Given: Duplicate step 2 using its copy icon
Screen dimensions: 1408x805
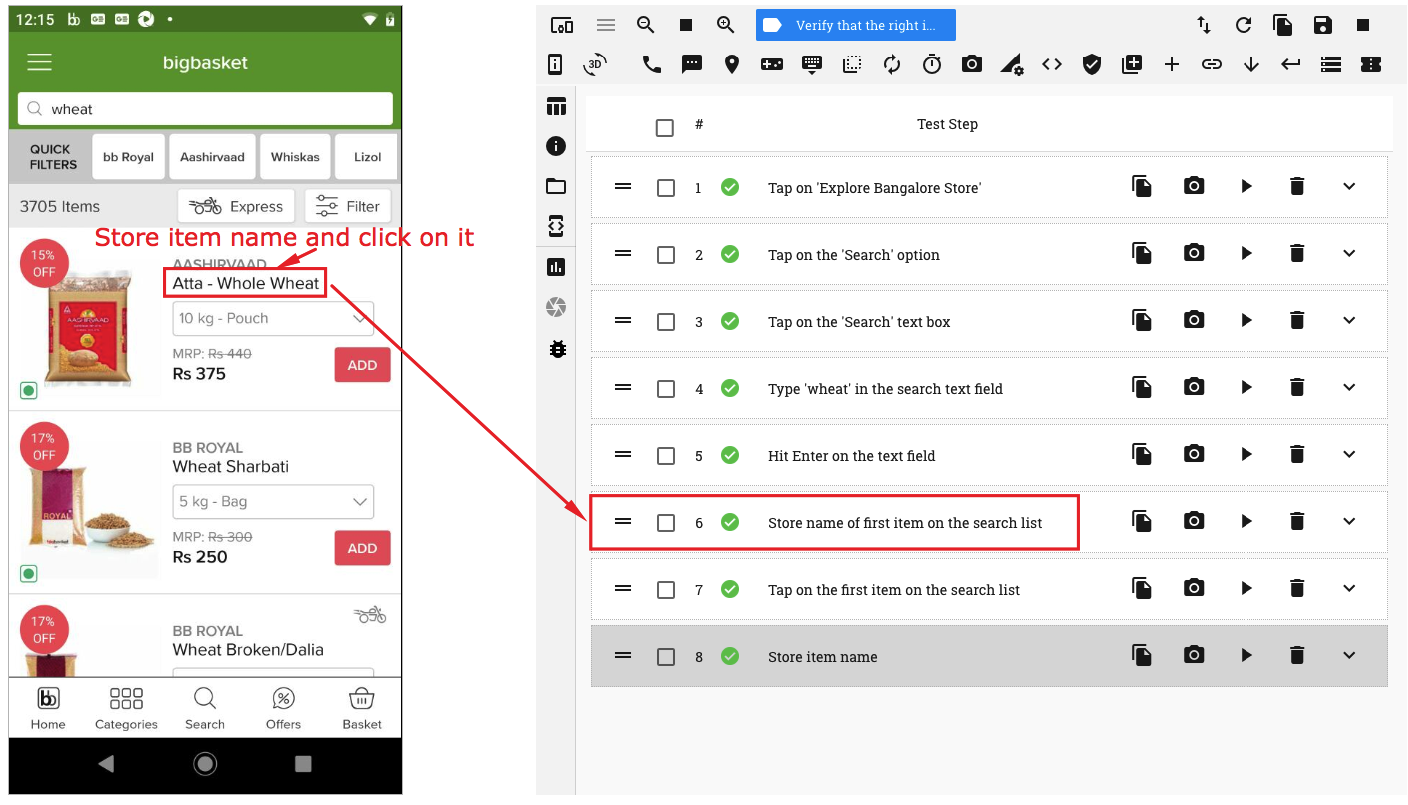Looking at the screenshot, I should 1142,254.
